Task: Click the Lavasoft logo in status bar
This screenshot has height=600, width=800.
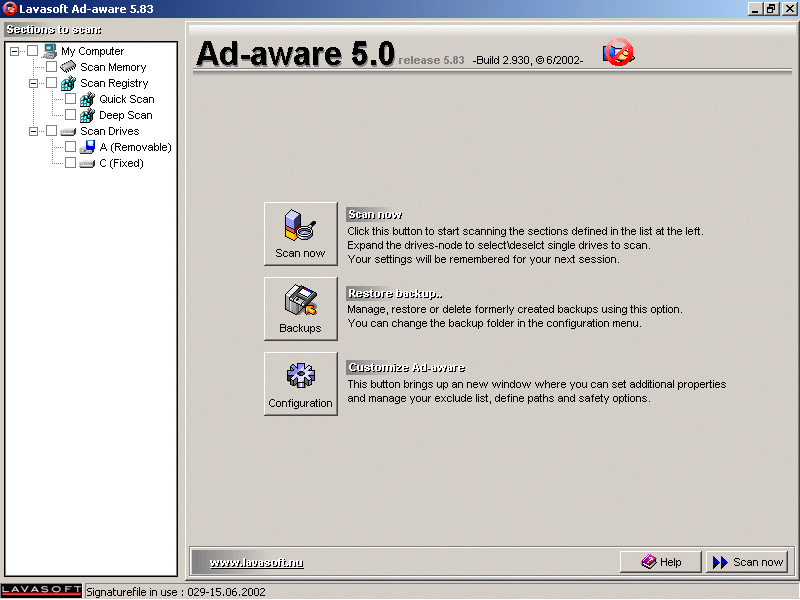Action: (41, 591)
